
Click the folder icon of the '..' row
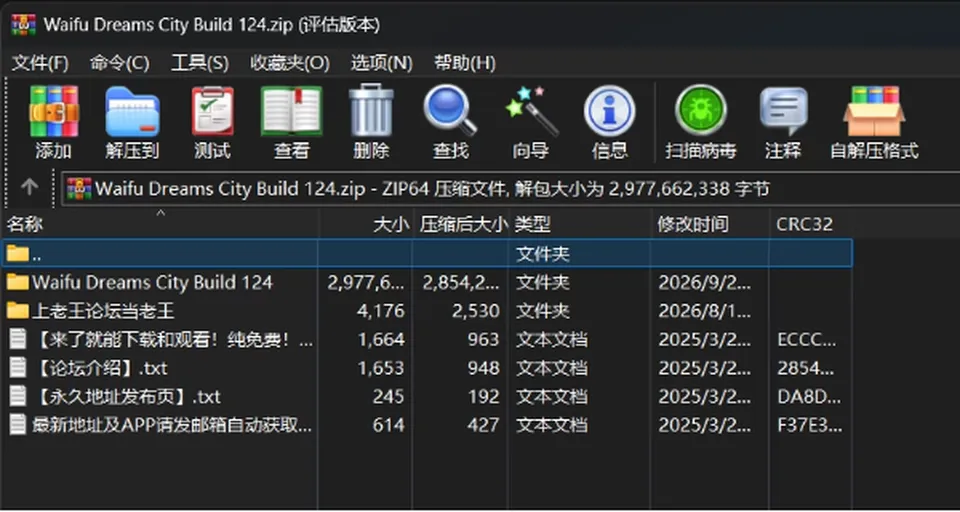18,253
